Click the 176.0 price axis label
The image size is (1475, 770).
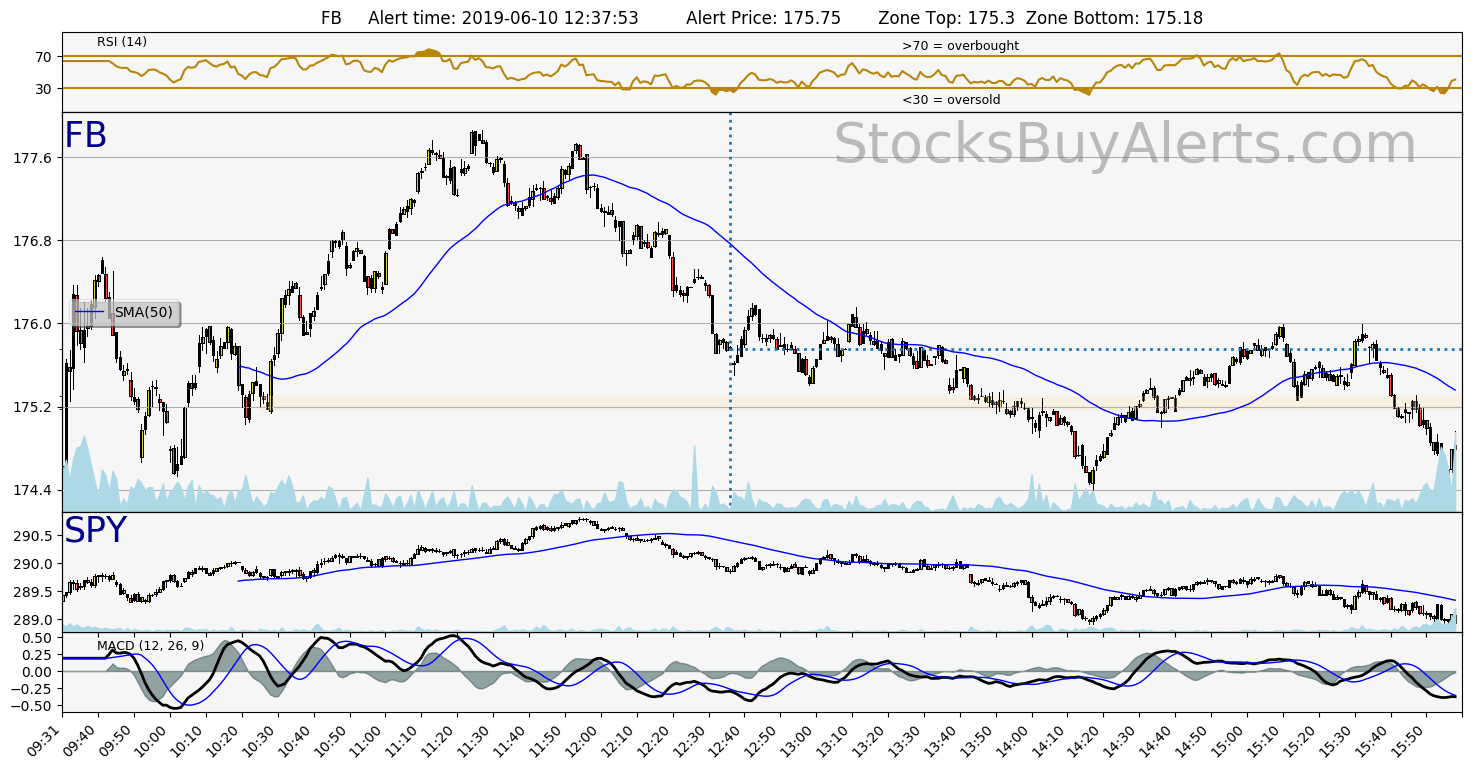pos(32,324)
